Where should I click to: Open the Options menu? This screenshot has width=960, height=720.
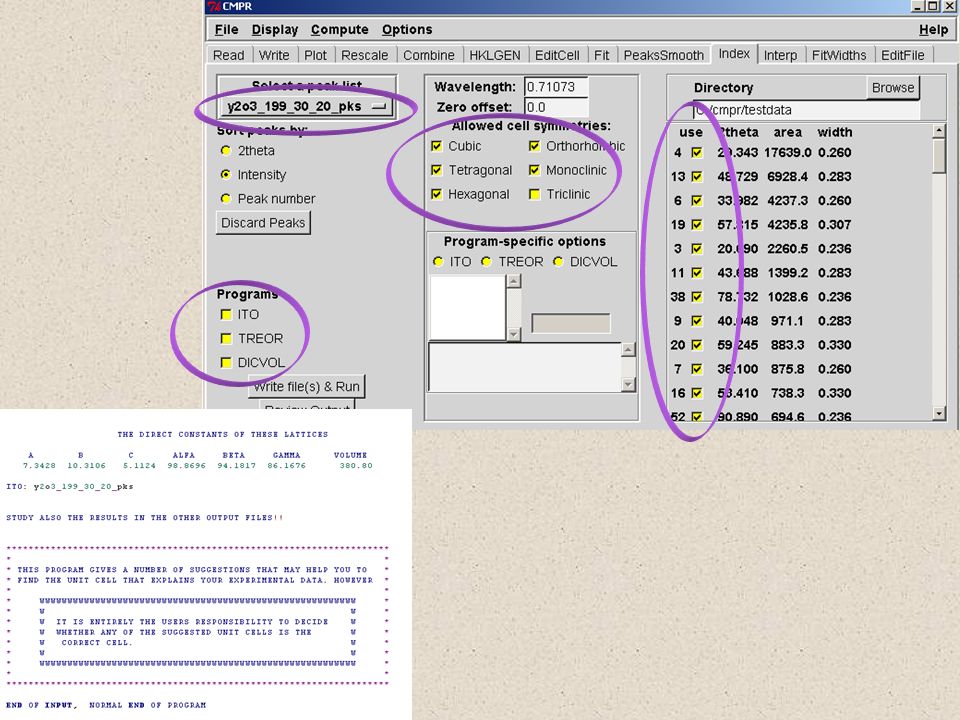(407, 29)
